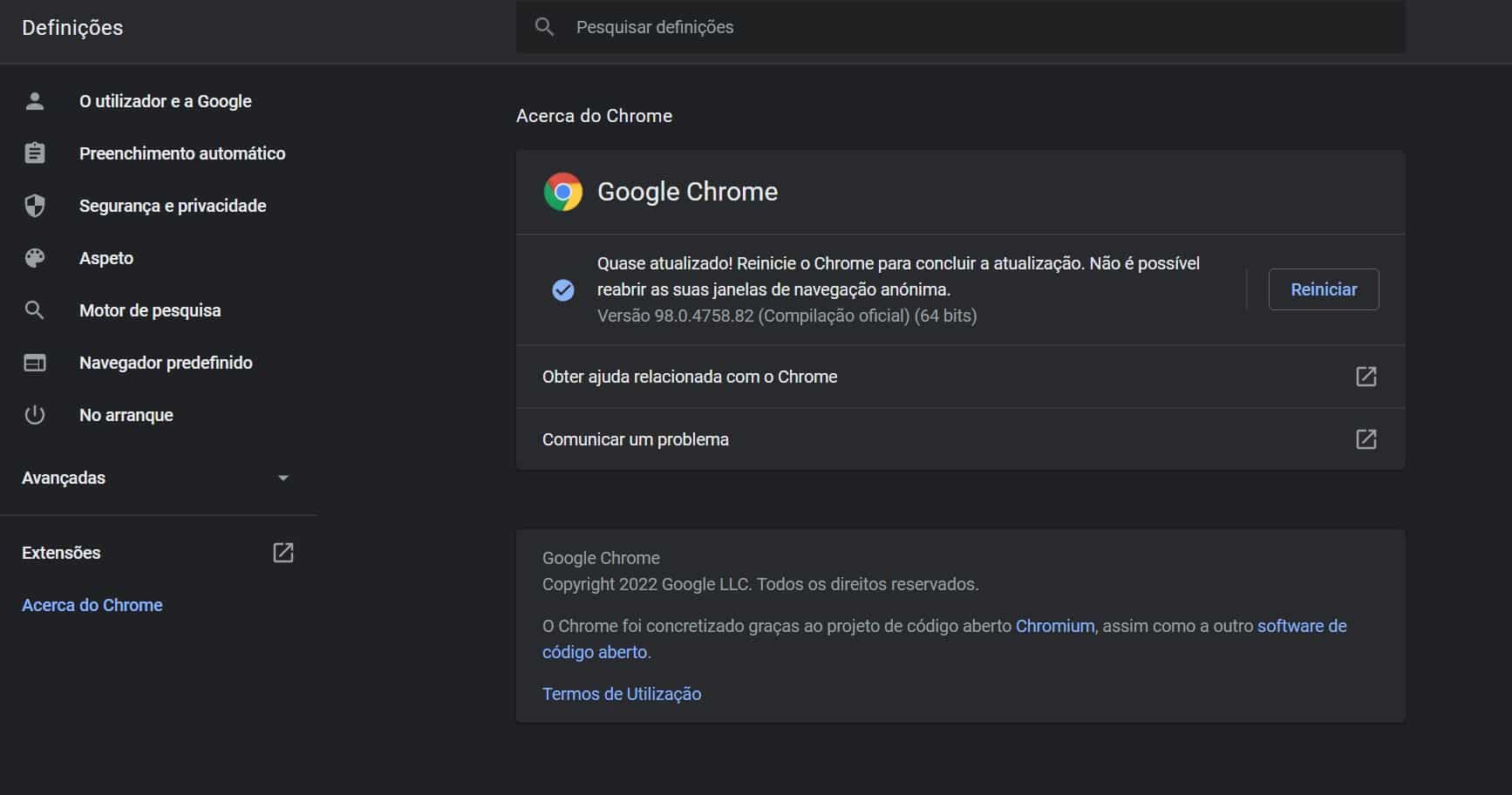Click the shield icon for Segurança e privacidade

click(35, 206)
